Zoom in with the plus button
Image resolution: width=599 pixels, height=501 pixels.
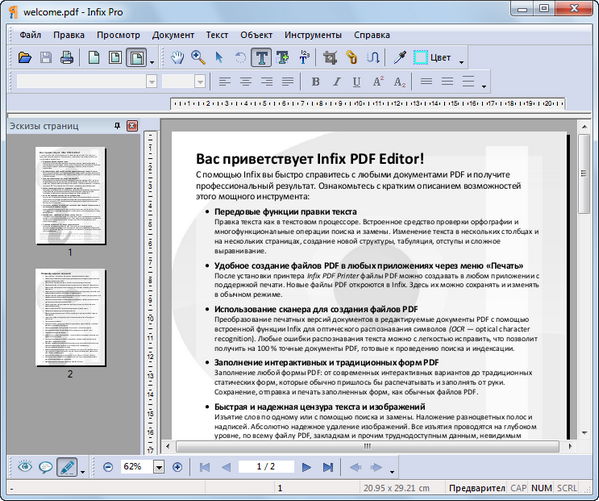(x=177, y=467)
